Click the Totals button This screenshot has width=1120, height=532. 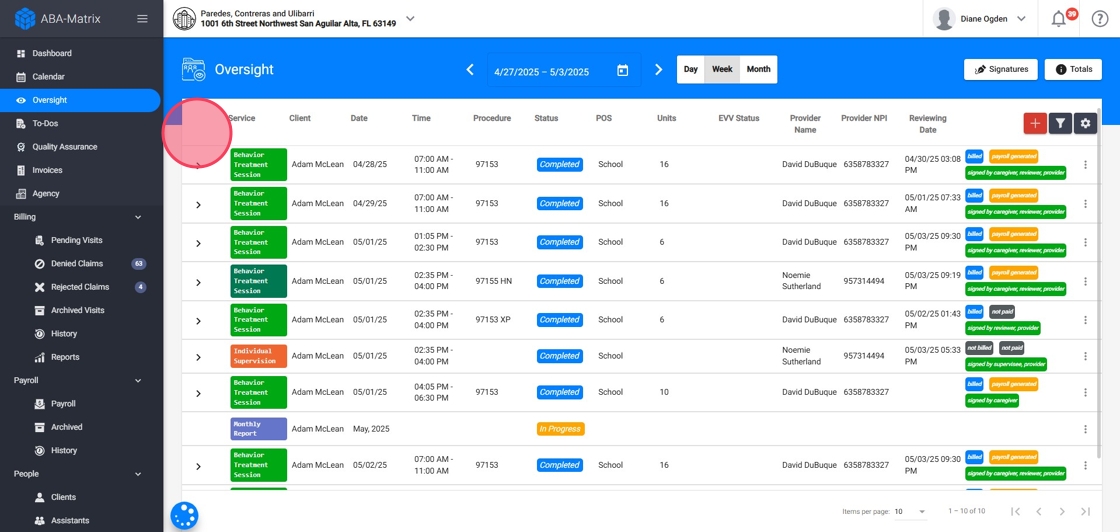coord(1073,70)
